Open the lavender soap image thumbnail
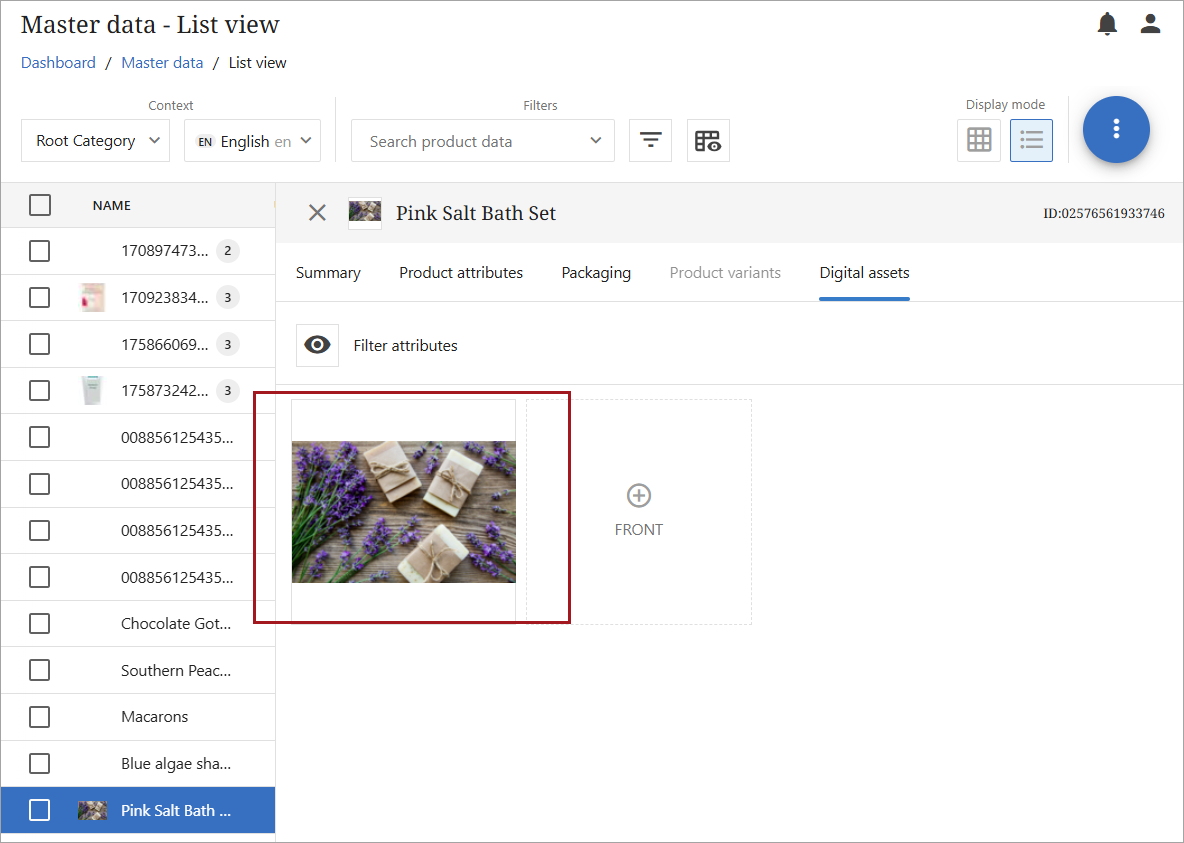Image resolution: width=1184 pixels, height=843 pixels. coord(404,511)
